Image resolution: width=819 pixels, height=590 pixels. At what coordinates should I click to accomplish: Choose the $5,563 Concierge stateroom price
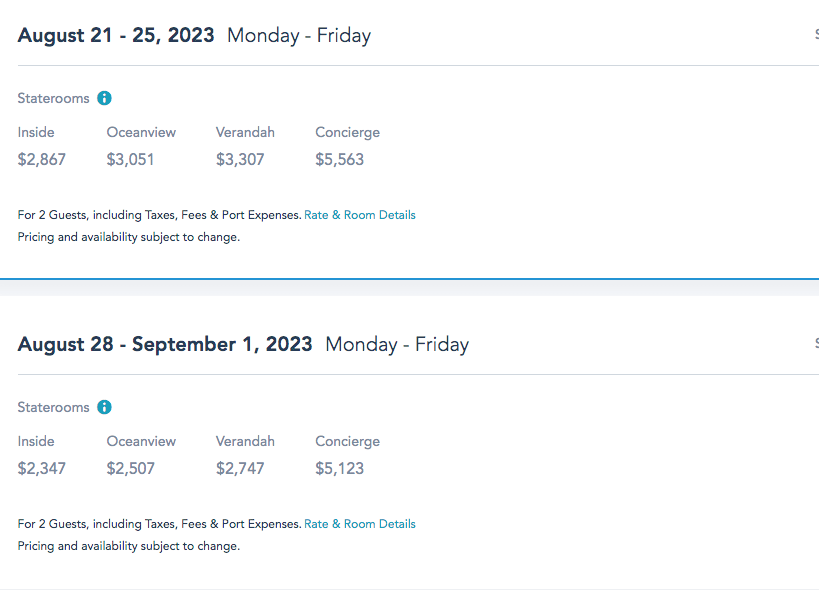(340, 159)
